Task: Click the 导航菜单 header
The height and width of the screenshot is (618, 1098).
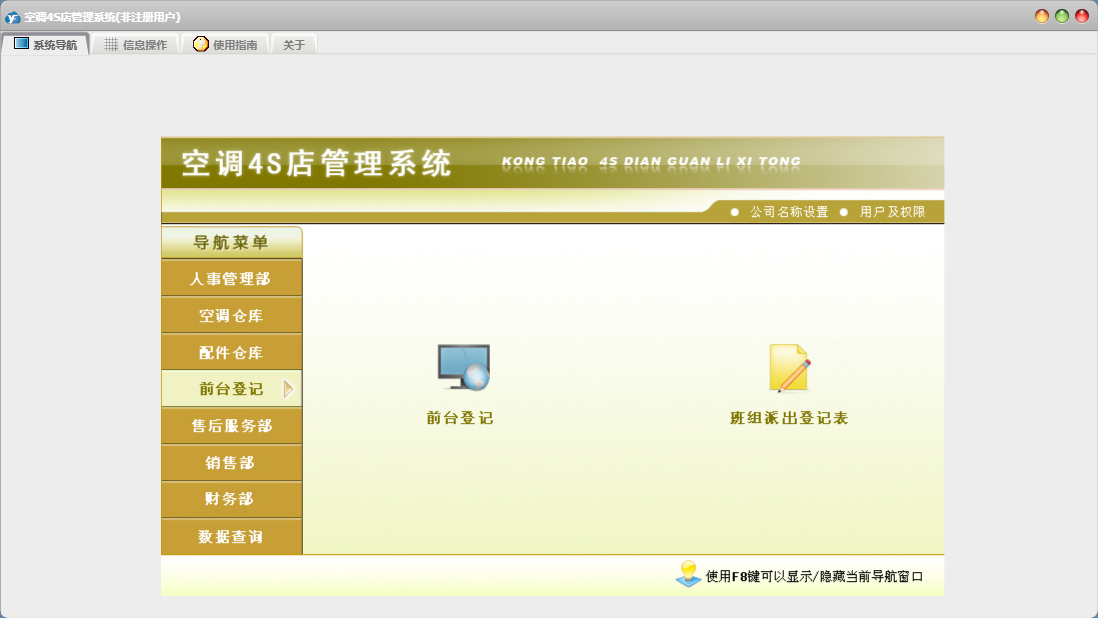Action: (x=232, y=242)
